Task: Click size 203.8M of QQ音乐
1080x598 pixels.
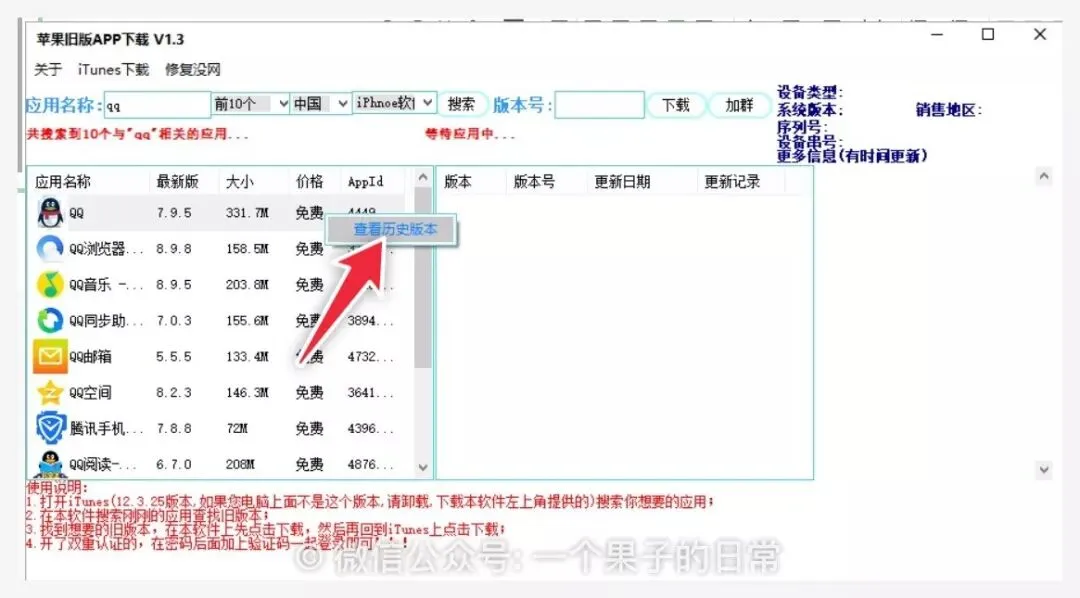Action: click(247, 285)
